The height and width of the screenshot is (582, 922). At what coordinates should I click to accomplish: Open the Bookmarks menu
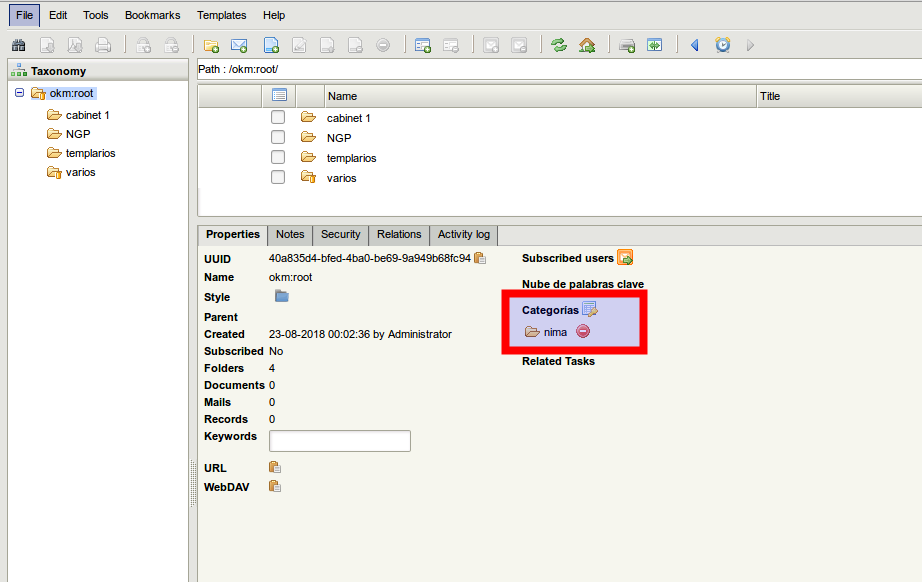(x=152, y=15)
